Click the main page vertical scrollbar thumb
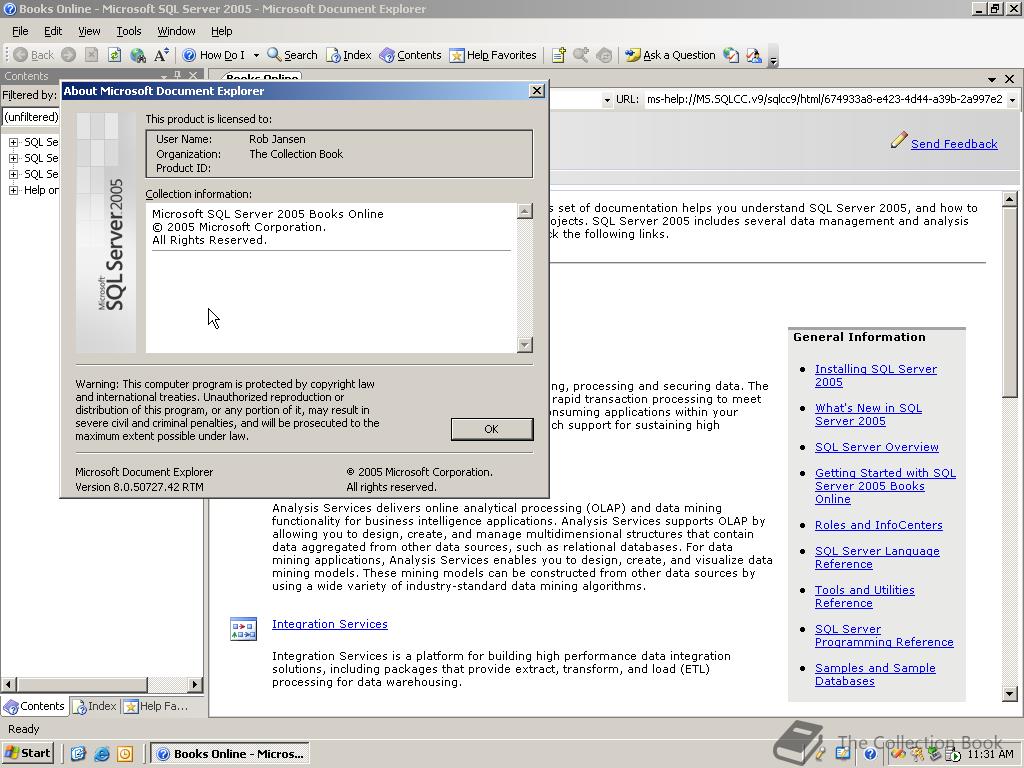Image resolution: width=1024 pixels, height=768 pixels. [1010, 302]
